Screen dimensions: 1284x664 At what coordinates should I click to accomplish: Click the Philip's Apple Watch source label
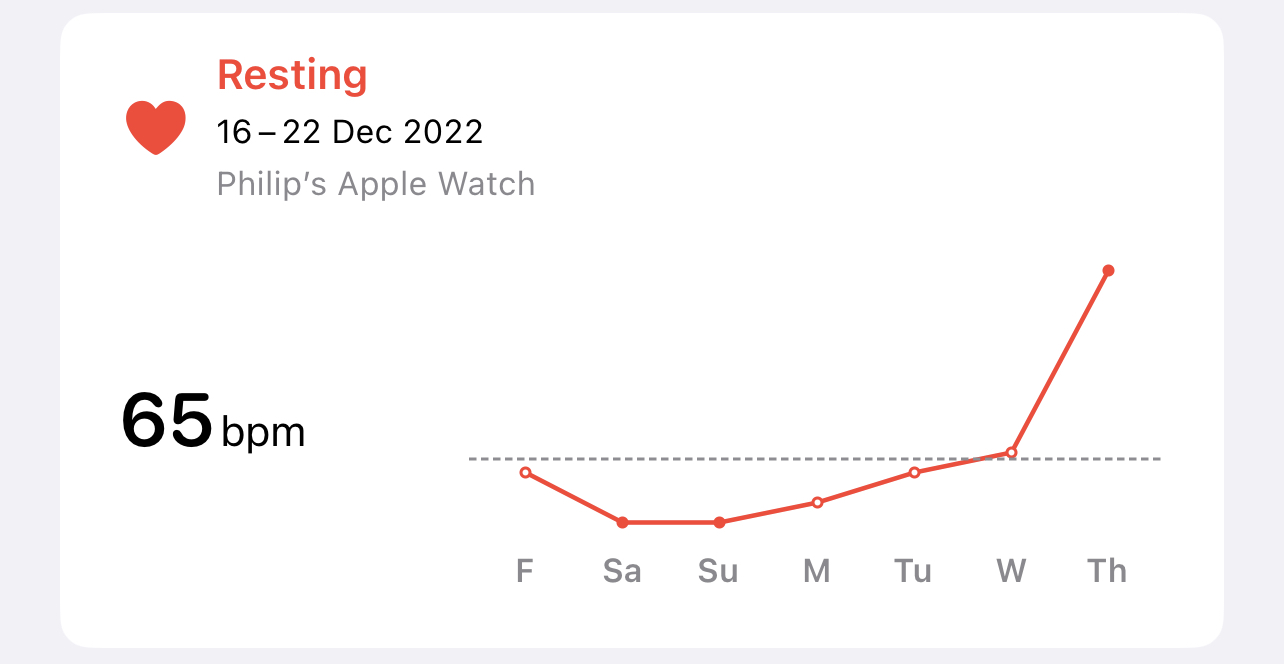click(376, 184)
